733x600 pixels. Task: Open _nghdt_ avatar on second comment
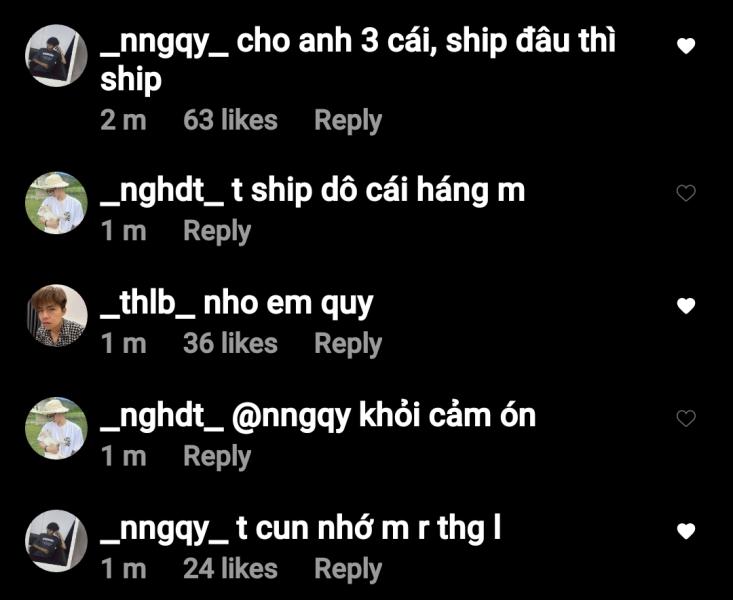tap(56, 203)
